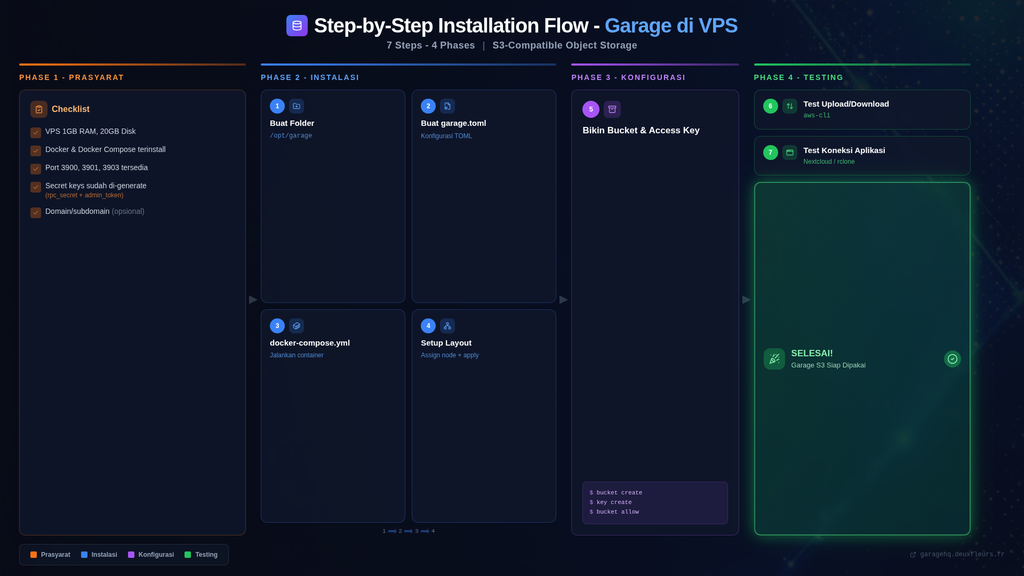Image resolution: width=1024 pixels, height=576 pixels.
Task: Toggle the VPS 1GB RAM, 20GB Disk checkbox
Action: click(x=36, y=132)
